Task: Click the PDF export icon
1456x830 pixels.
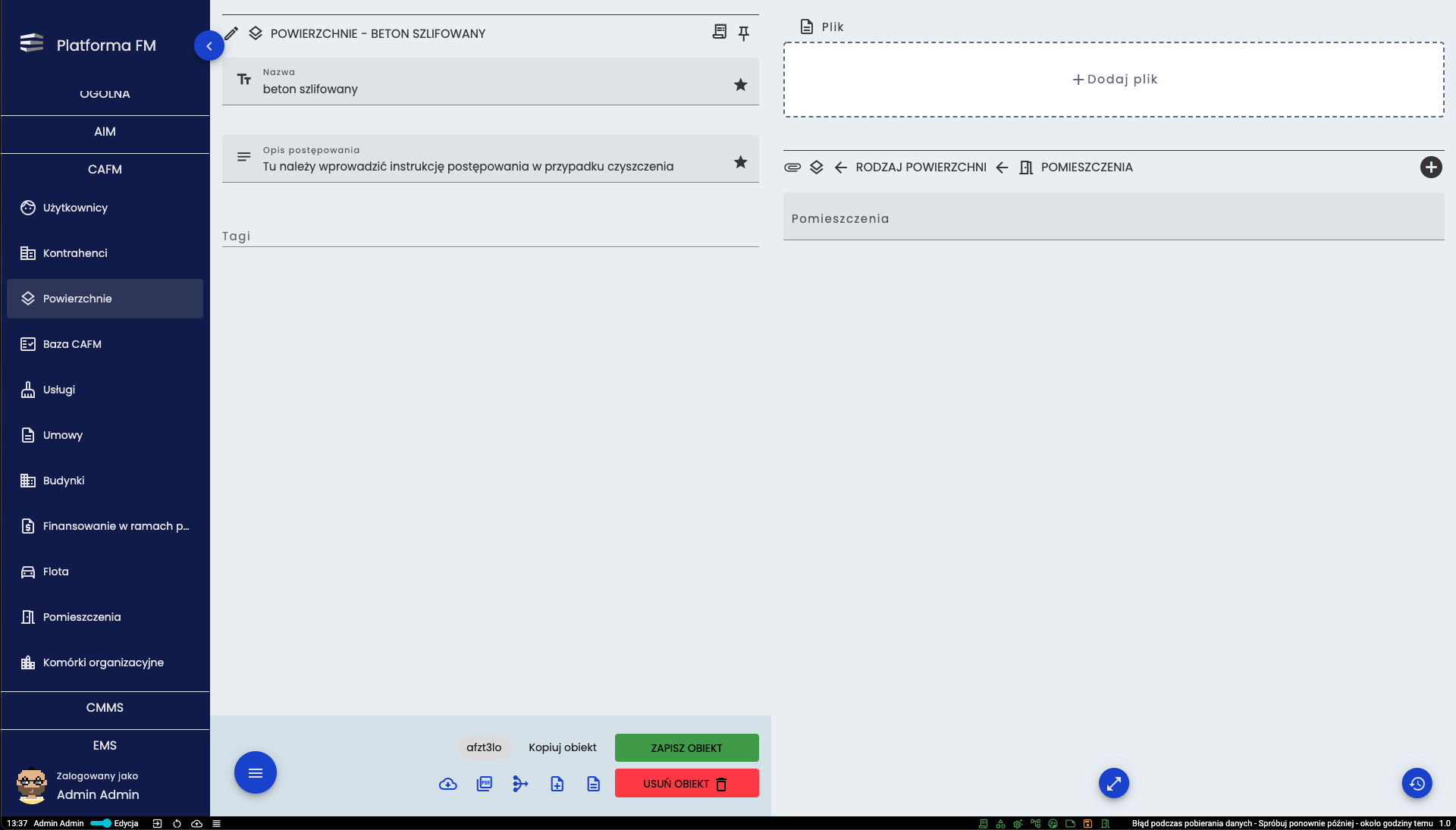Action: tap(485, 784)
